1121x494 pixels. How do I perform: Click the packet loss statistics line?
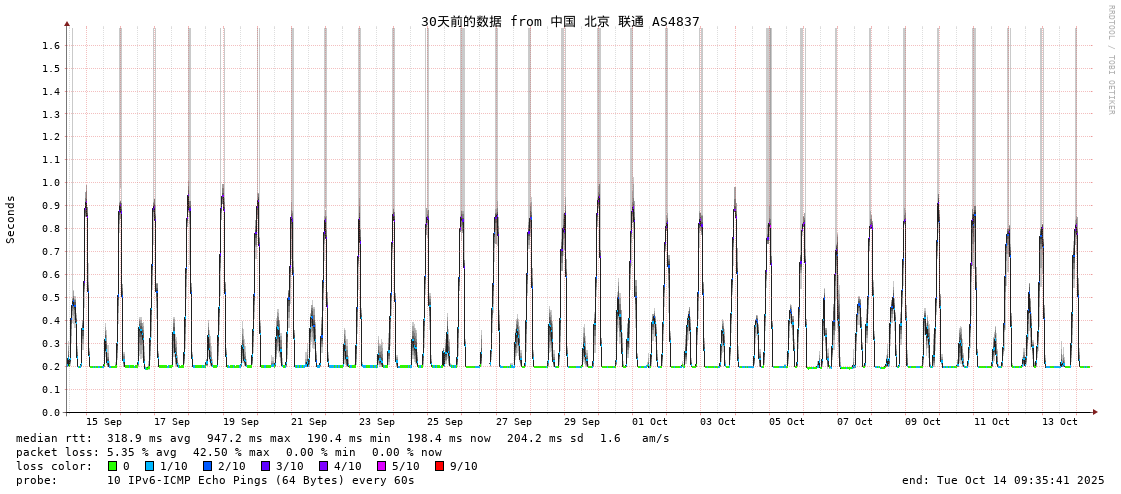tap(228, 452)
